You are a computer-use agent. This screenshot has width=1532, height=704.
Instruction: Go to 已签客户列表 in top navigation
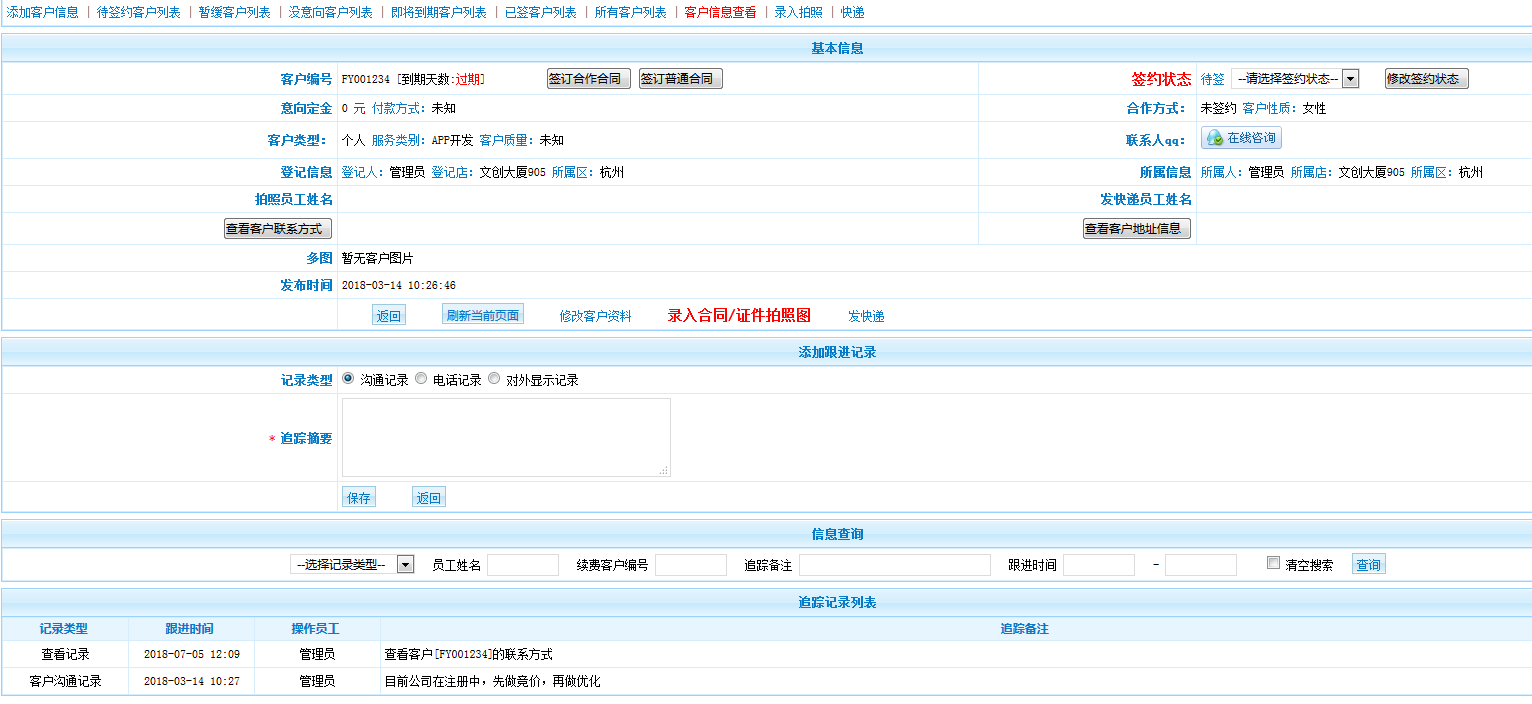click(x=540, y=12)
